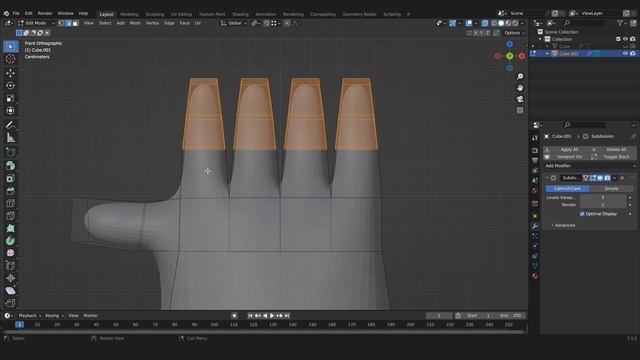Image resolution: width=640 pixels, height=360 pixels.
Task: Open the Vertex menu
Action: coord(152,23)
